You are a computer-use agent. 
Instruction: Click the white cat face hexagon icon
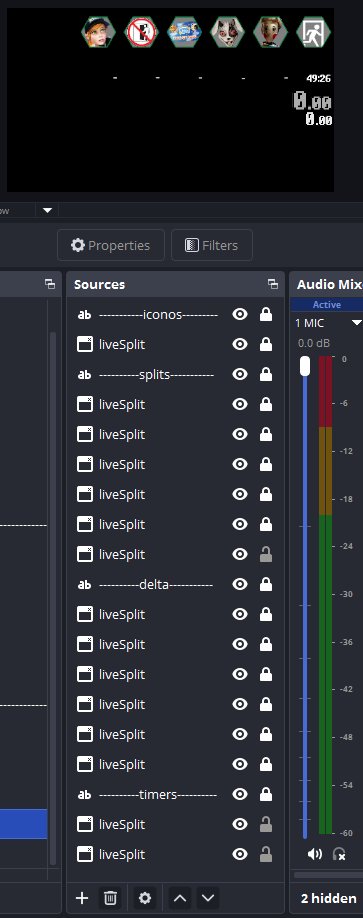click(x=227, y=32)
